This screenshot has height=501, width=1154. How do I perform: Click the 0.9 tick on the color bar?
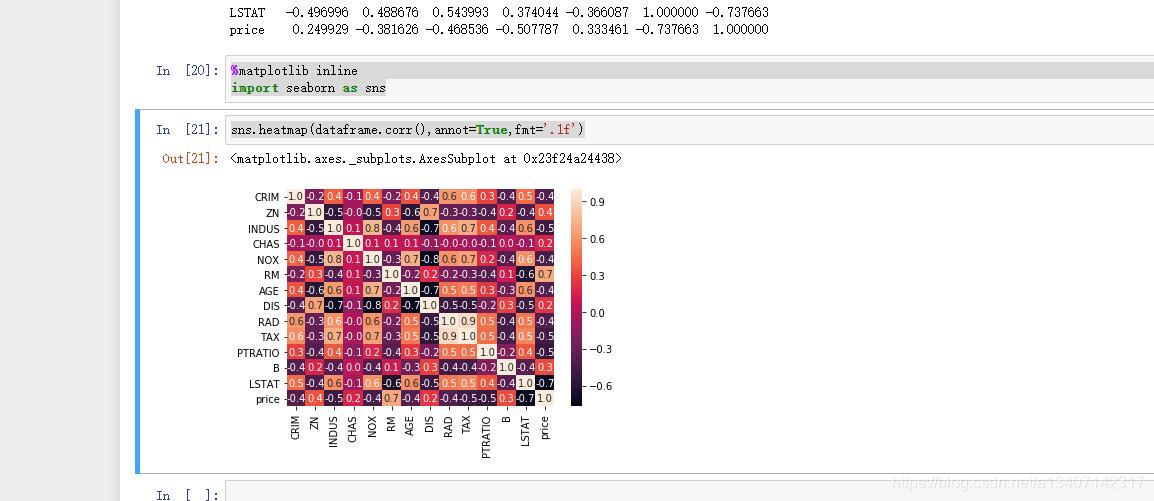click(596, 202)
